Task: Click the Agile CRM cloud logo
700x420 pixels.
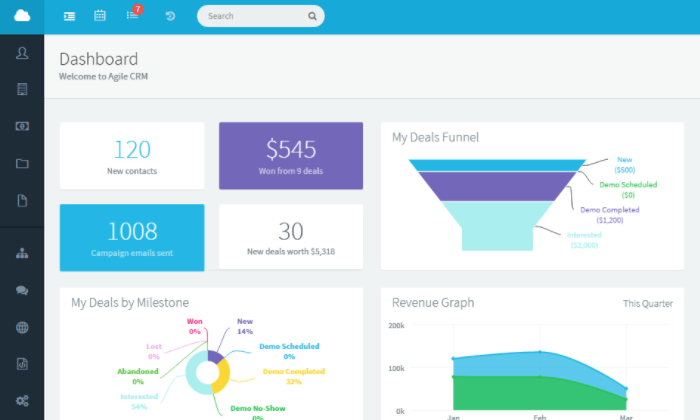Action: (x=22, y=16)
